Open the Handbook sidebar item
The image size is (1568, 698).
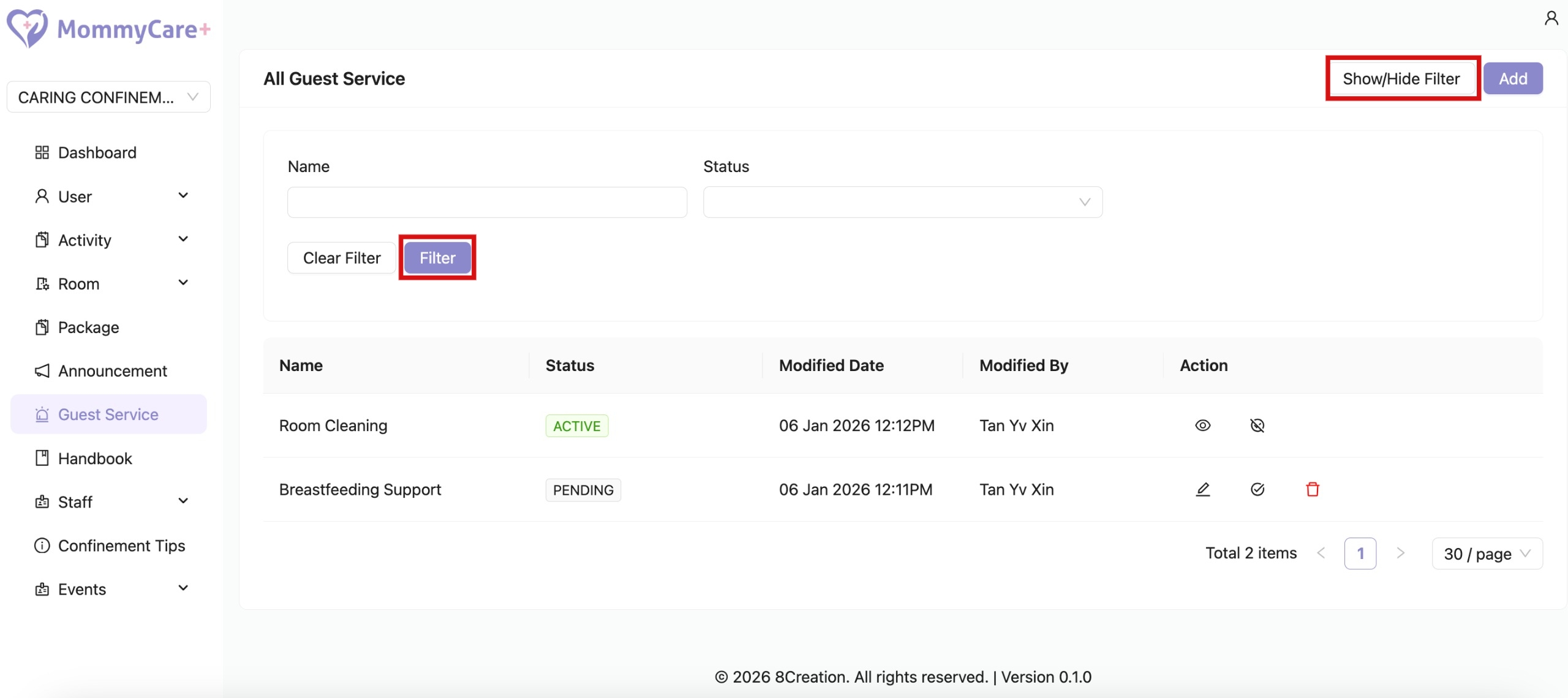[95, 459]
